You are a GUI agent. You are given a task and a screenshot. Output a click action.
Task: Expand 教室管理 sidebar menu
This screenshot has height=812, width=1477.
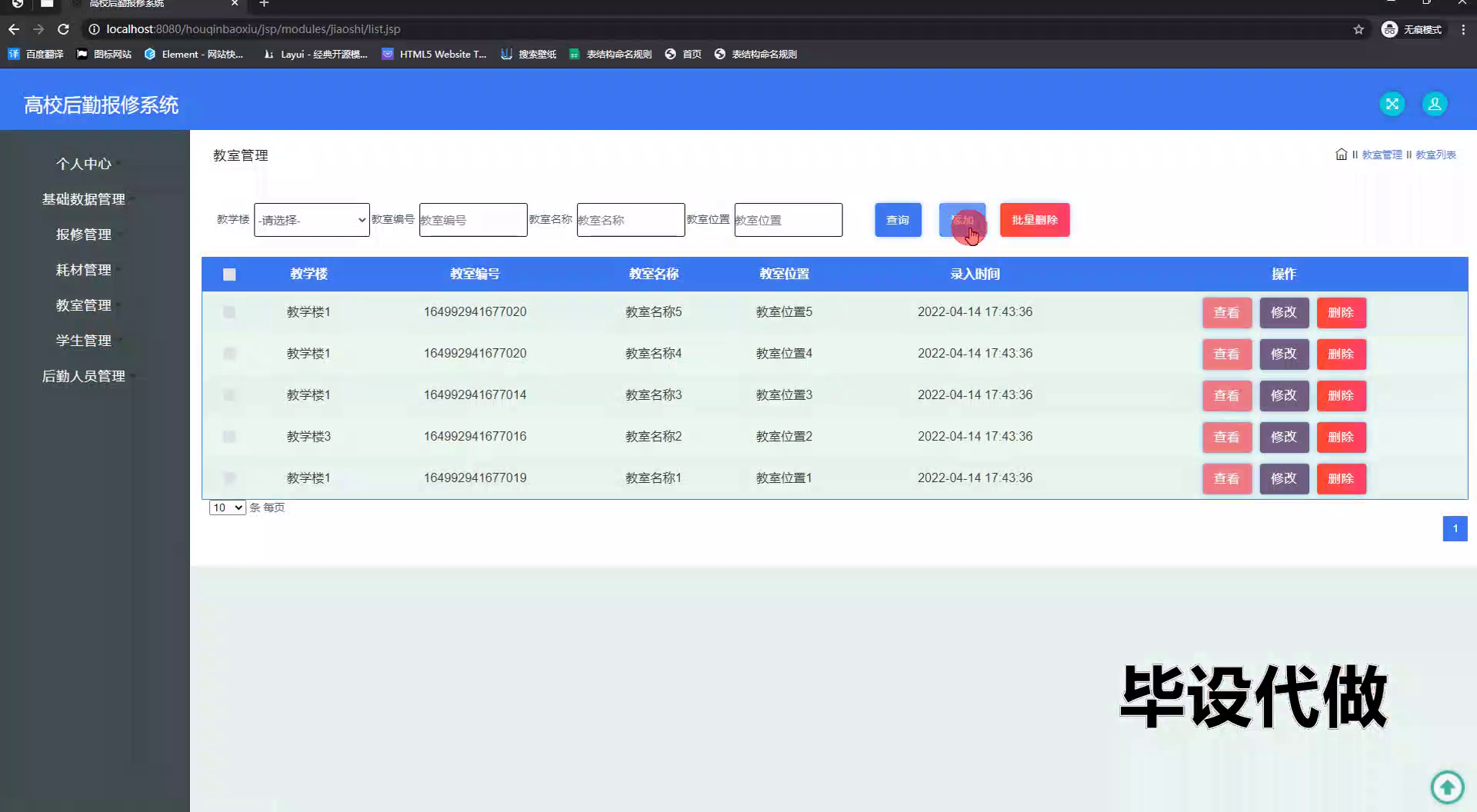[84, 305]
